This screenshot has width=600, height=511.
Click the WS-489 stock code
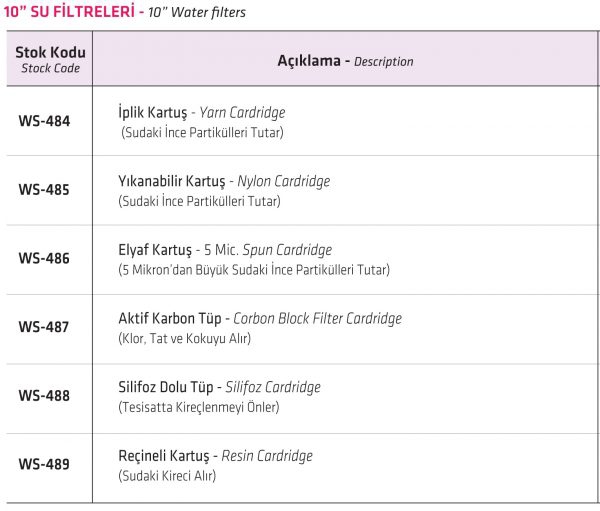click(x=44, y=464)
